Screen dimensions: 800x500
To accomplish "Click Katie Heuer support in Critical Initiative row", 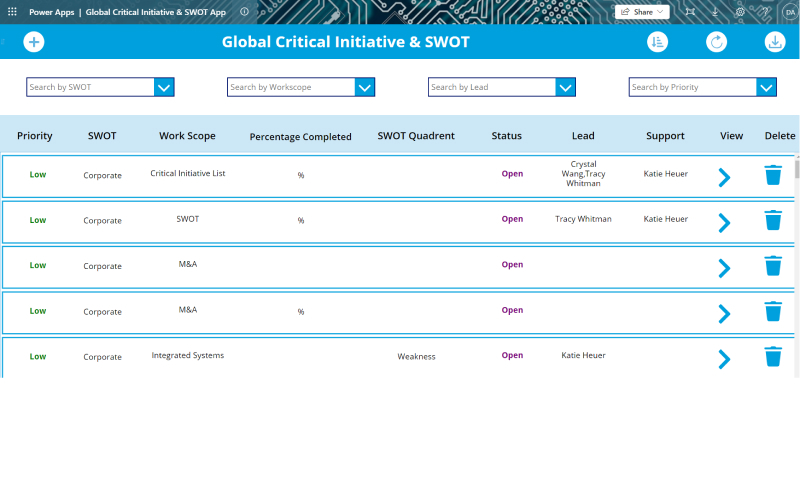I will point(665,173).
